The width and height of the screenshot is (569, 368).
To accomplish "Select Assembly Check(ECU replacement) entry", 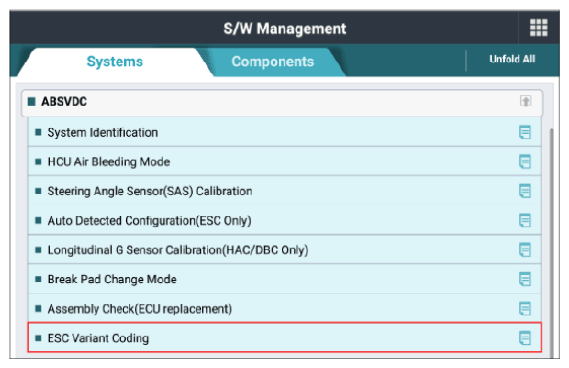I will (x=284, y=308).
